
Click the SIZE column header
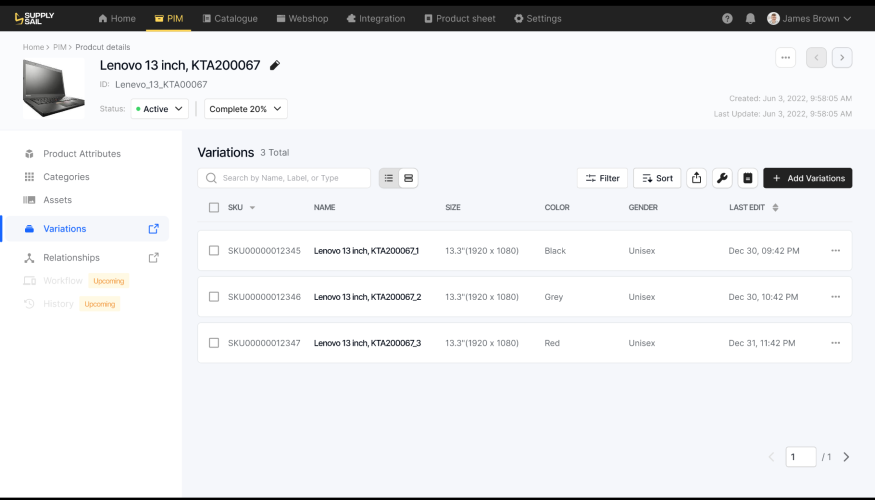pyautogui.click(x=453, y=208)
